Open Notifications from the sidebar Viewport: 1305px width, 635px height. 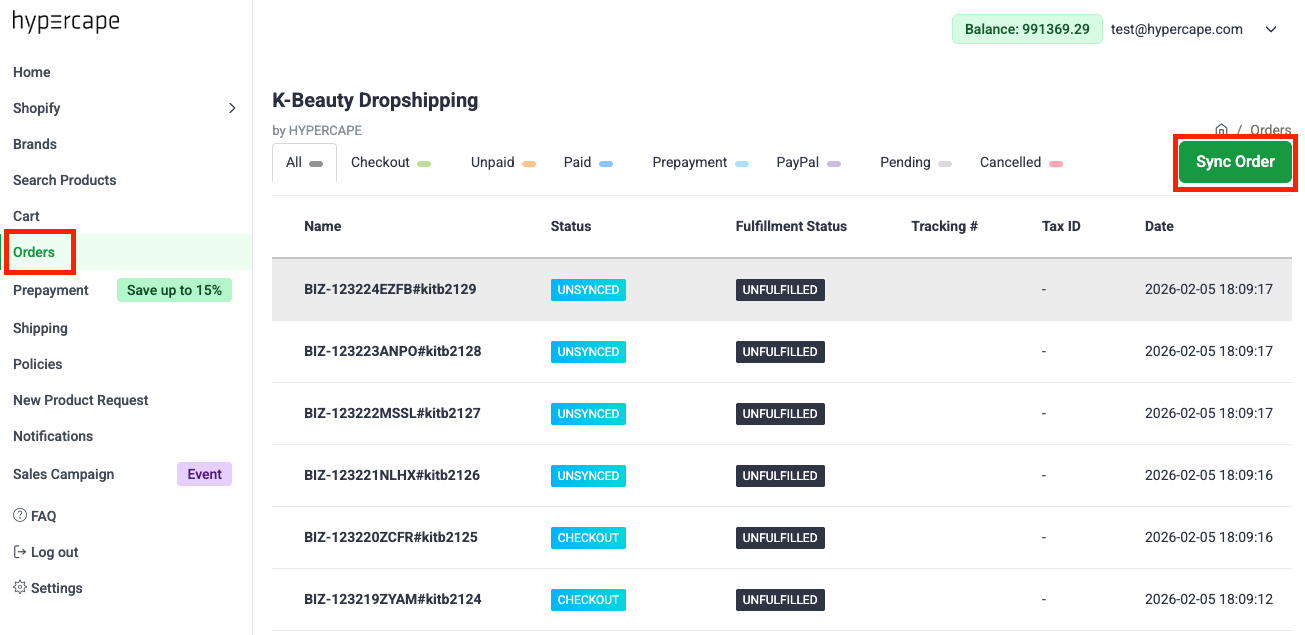coord(52,436)
